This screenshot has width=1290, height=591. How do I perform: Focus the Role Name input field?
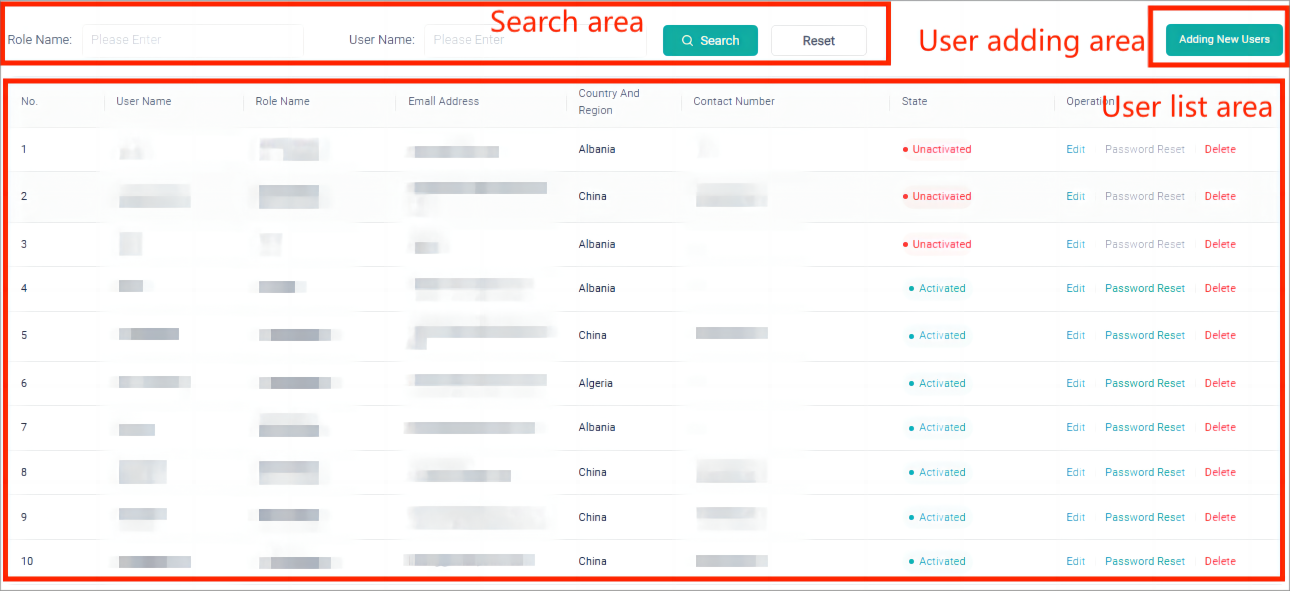192,40
